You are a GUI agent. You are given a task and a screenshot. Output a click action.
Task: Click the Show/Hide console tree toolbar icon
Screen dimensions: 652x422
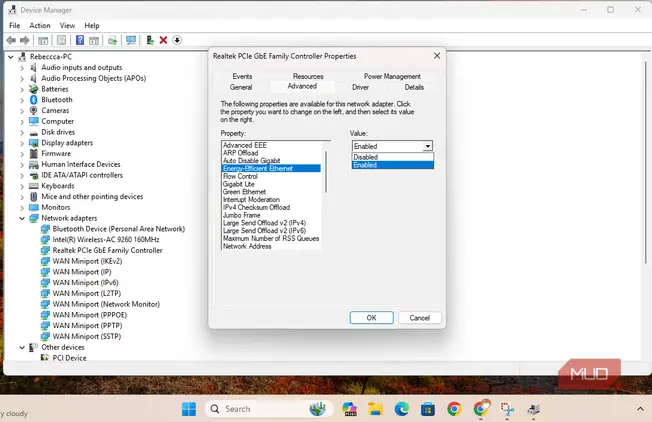coord(43,40)
